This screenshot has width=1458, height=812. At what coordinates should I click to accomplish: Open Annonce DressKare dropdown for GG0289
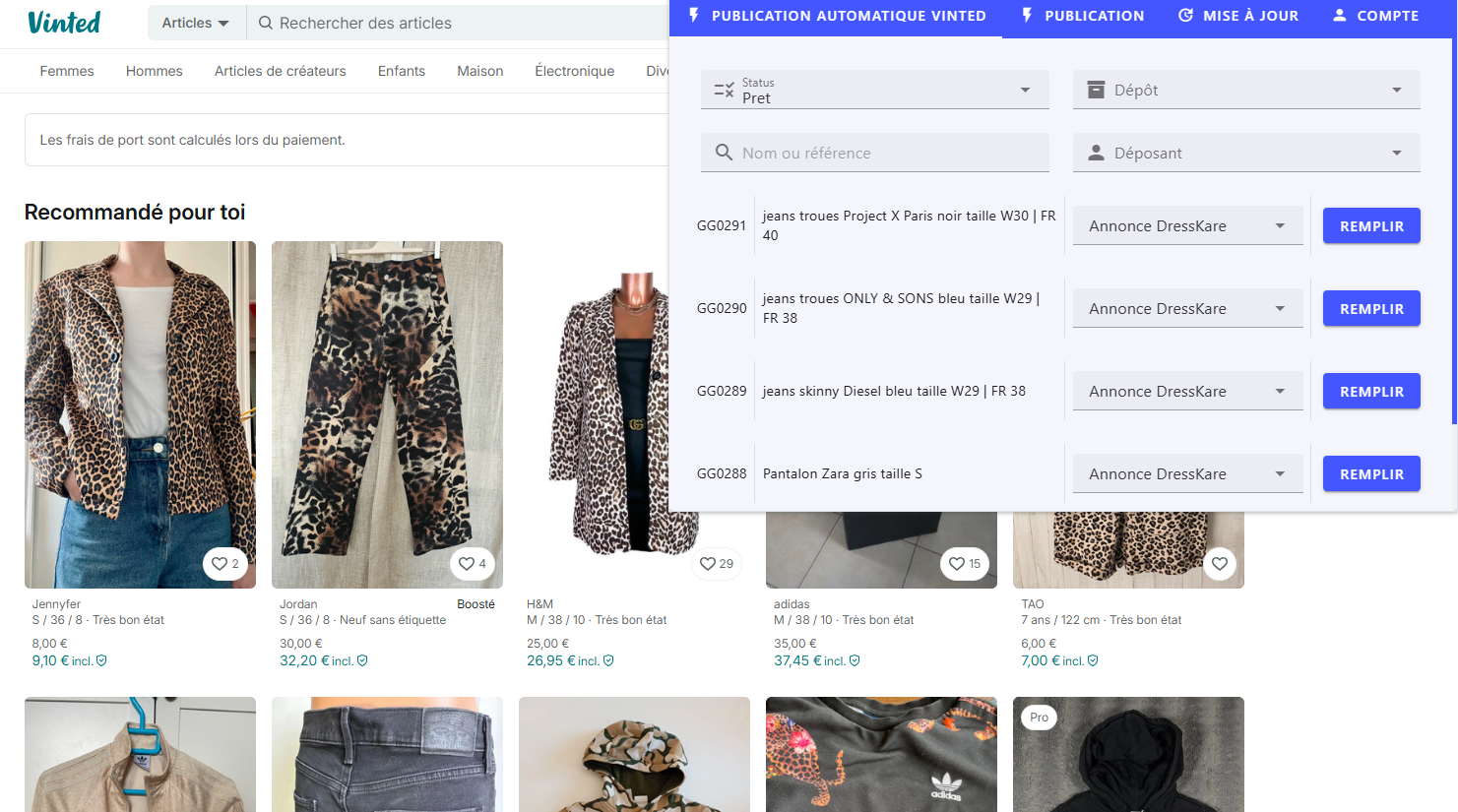click(x=1187, y=391)
